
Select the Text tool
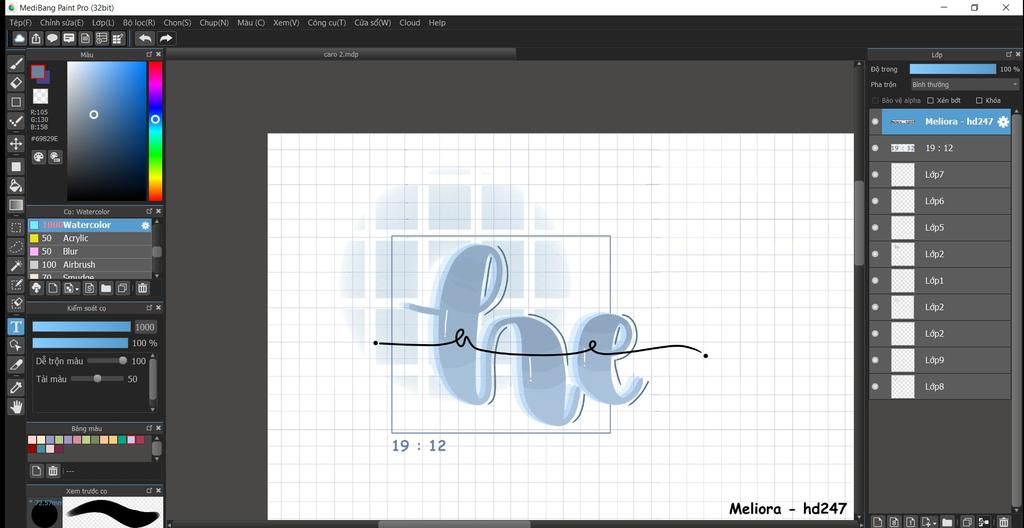tap(16, 326)
